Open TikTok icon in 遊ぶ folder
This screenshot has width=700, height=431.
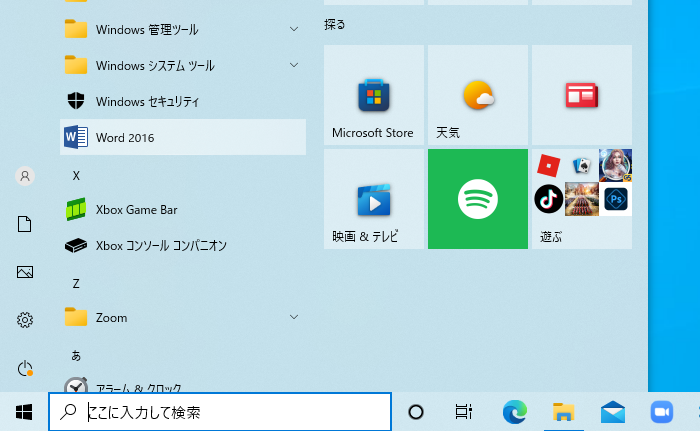[x=549, y=199]
